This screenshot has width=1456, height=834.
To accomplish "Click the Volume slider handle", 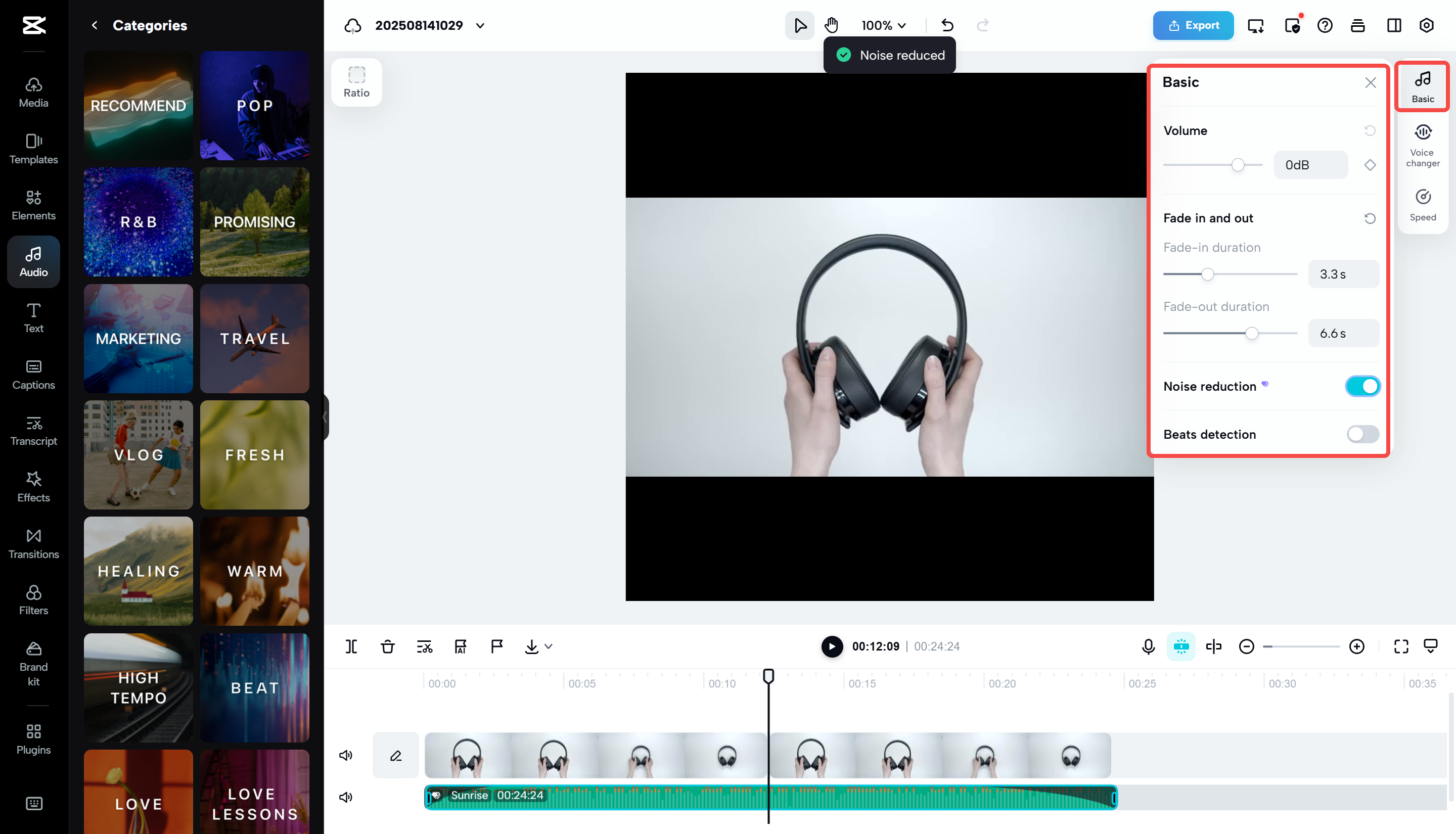I will pyautogui.click(x=1238, y=165).
